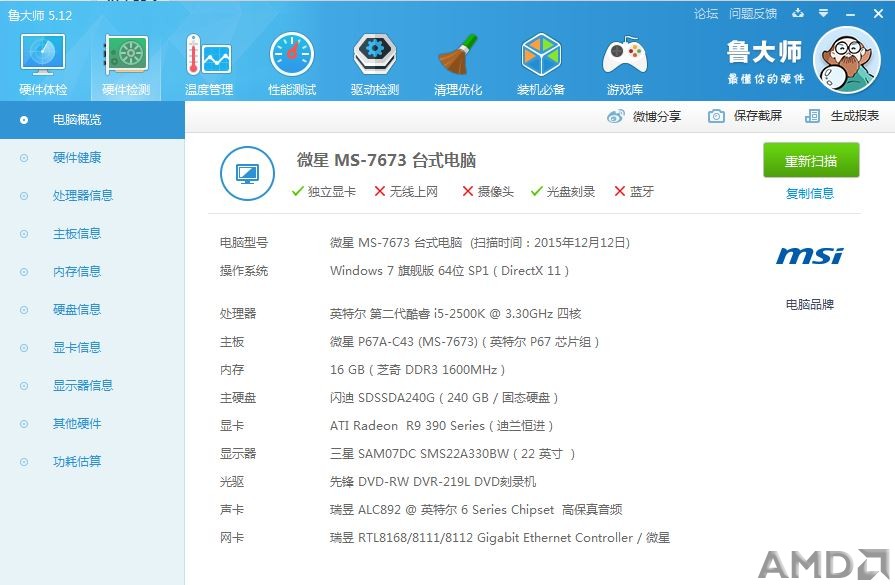Open 论坛 forum link
The width and height of the screenshot is (895, 585).
tap(705, 14)
